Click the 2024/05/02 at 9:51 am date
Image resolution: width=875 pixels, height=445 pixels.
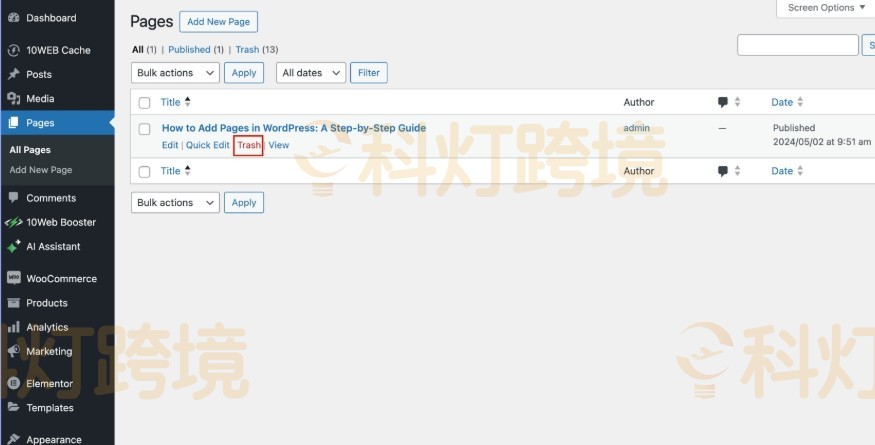coord(821,142)
